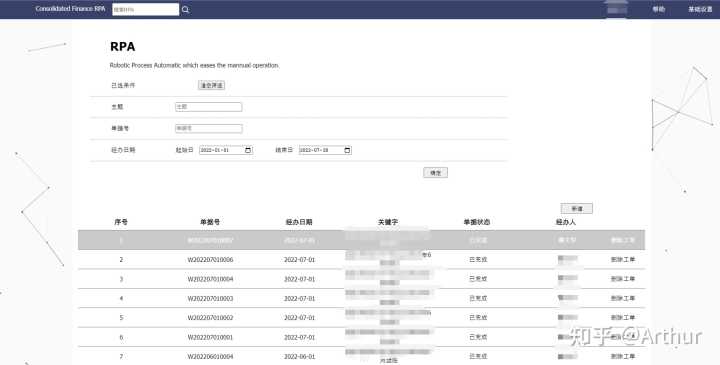Click the date 2022-06-01 in row 7

(299, 357)
